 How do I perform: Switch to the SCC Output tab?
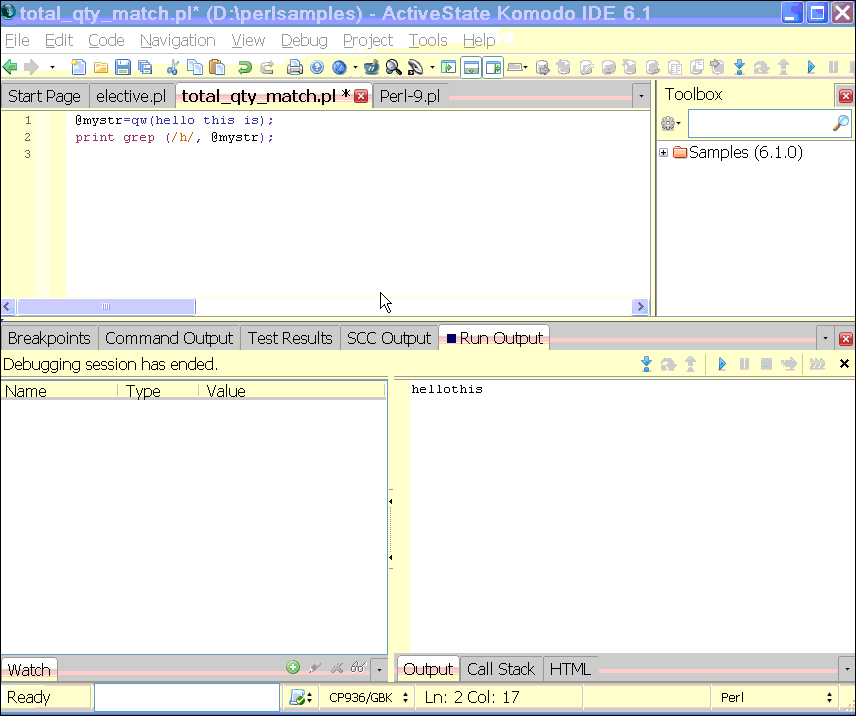(x=389, y=338)
